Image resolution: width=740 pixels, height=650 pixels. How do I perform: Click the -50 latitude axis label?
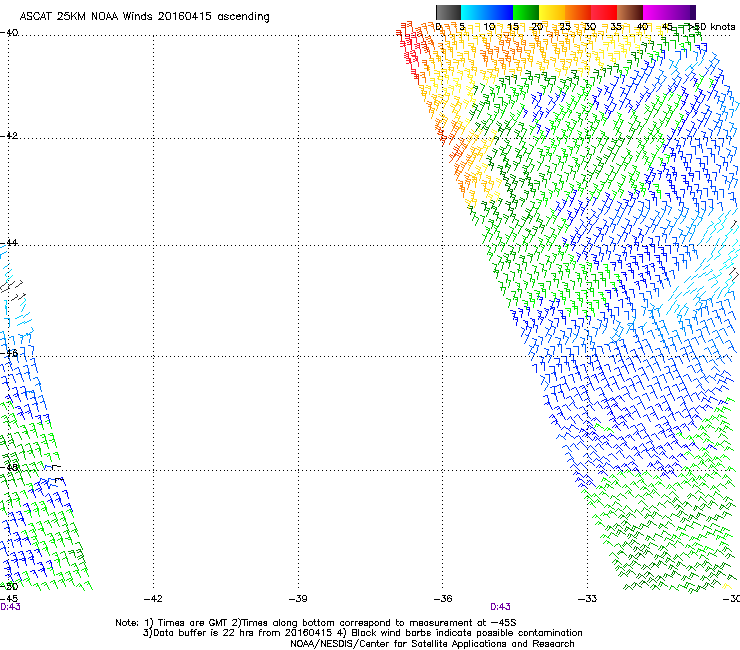pyautogui.click(x=9, y=586)
